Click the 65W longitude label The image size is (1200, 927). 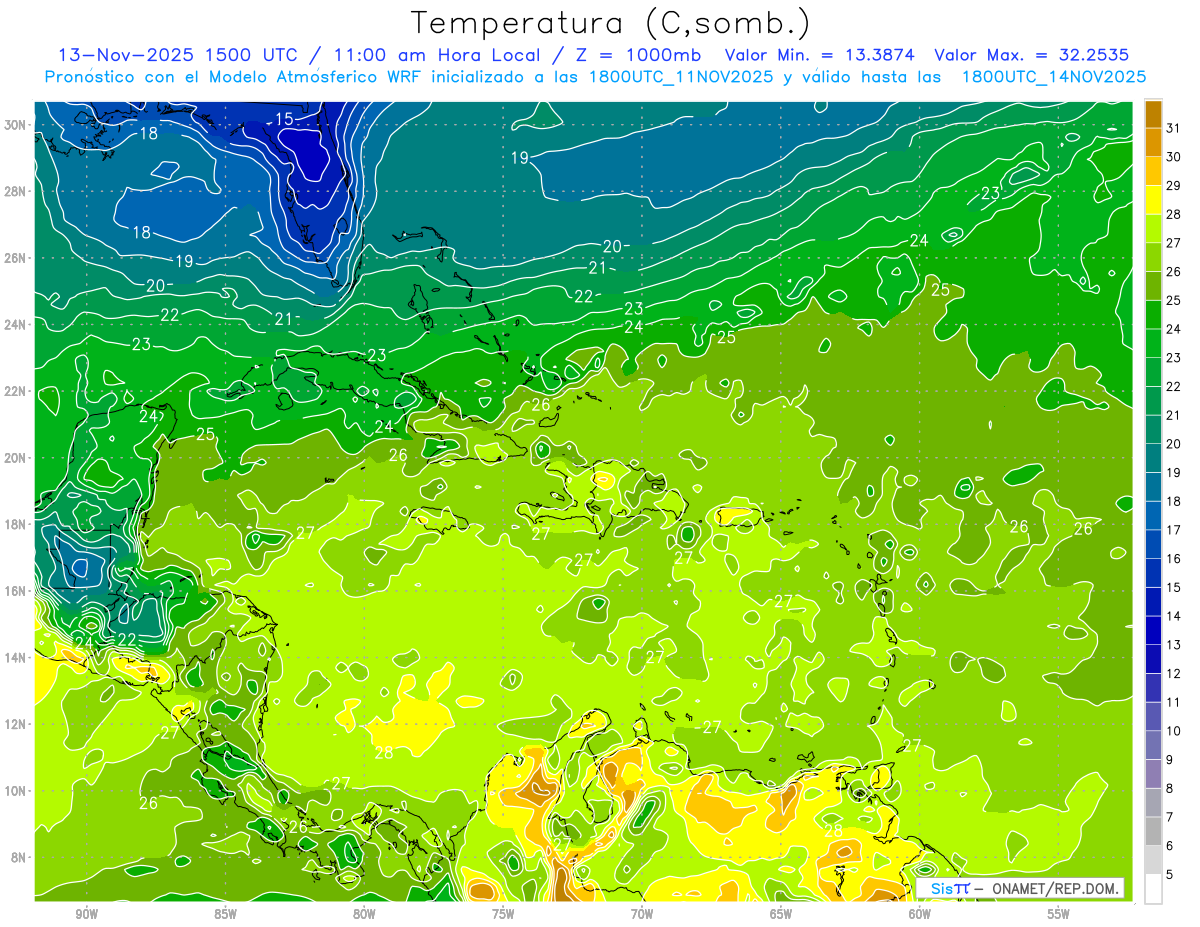(781, 914)
